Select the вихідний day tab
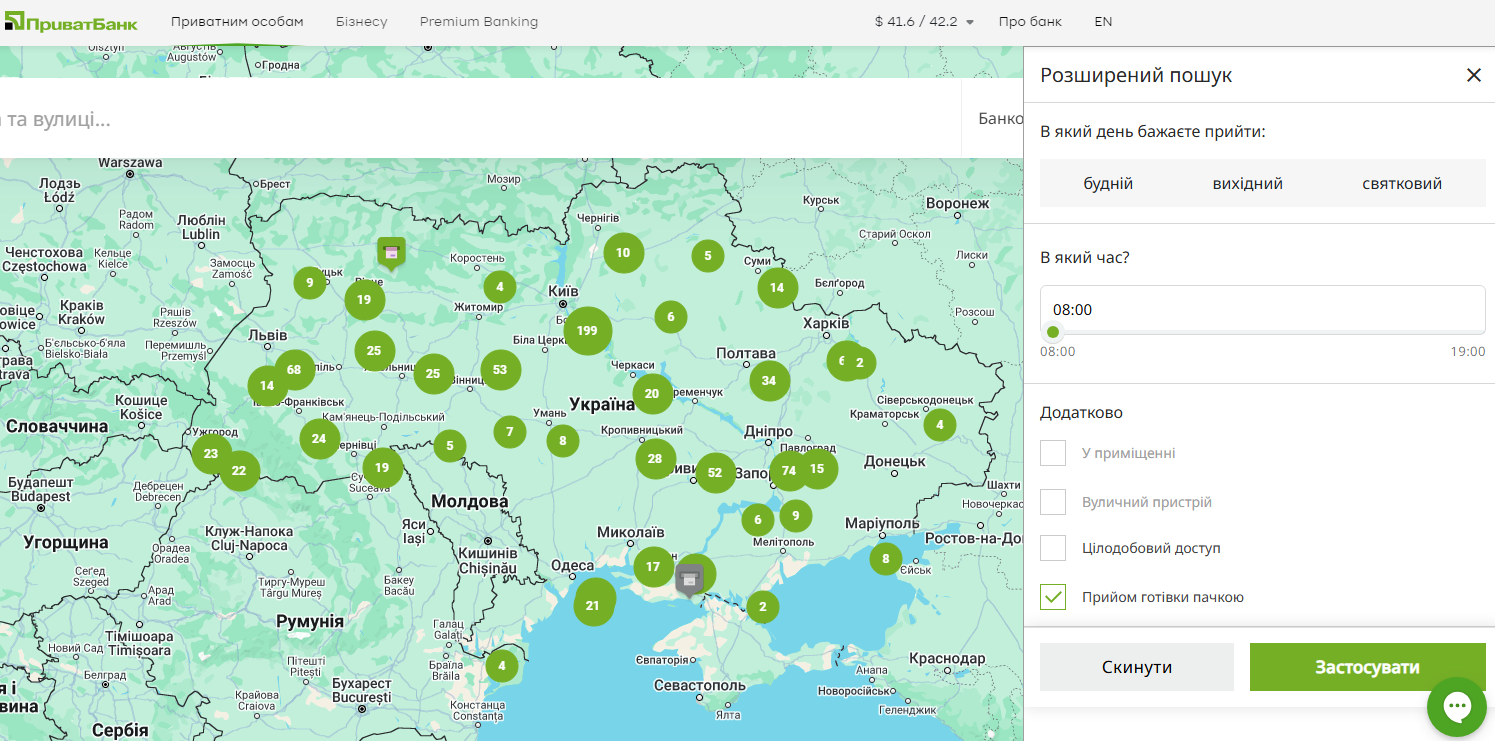 (1247, 184)
